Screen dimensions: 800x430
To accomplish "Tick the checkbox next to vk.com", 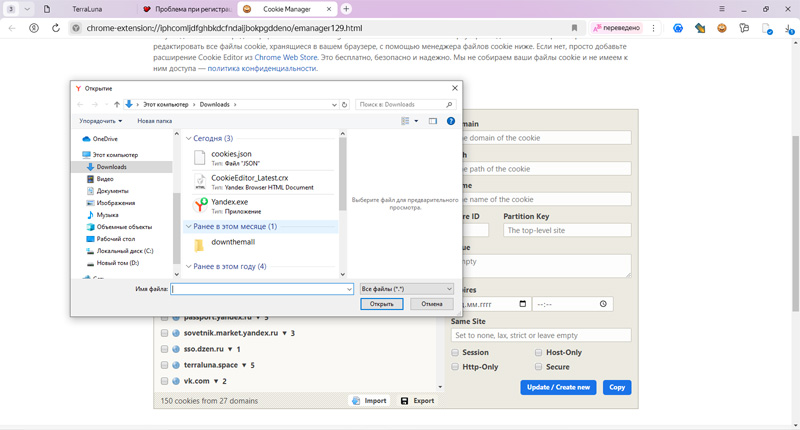I will coord(164,381).
